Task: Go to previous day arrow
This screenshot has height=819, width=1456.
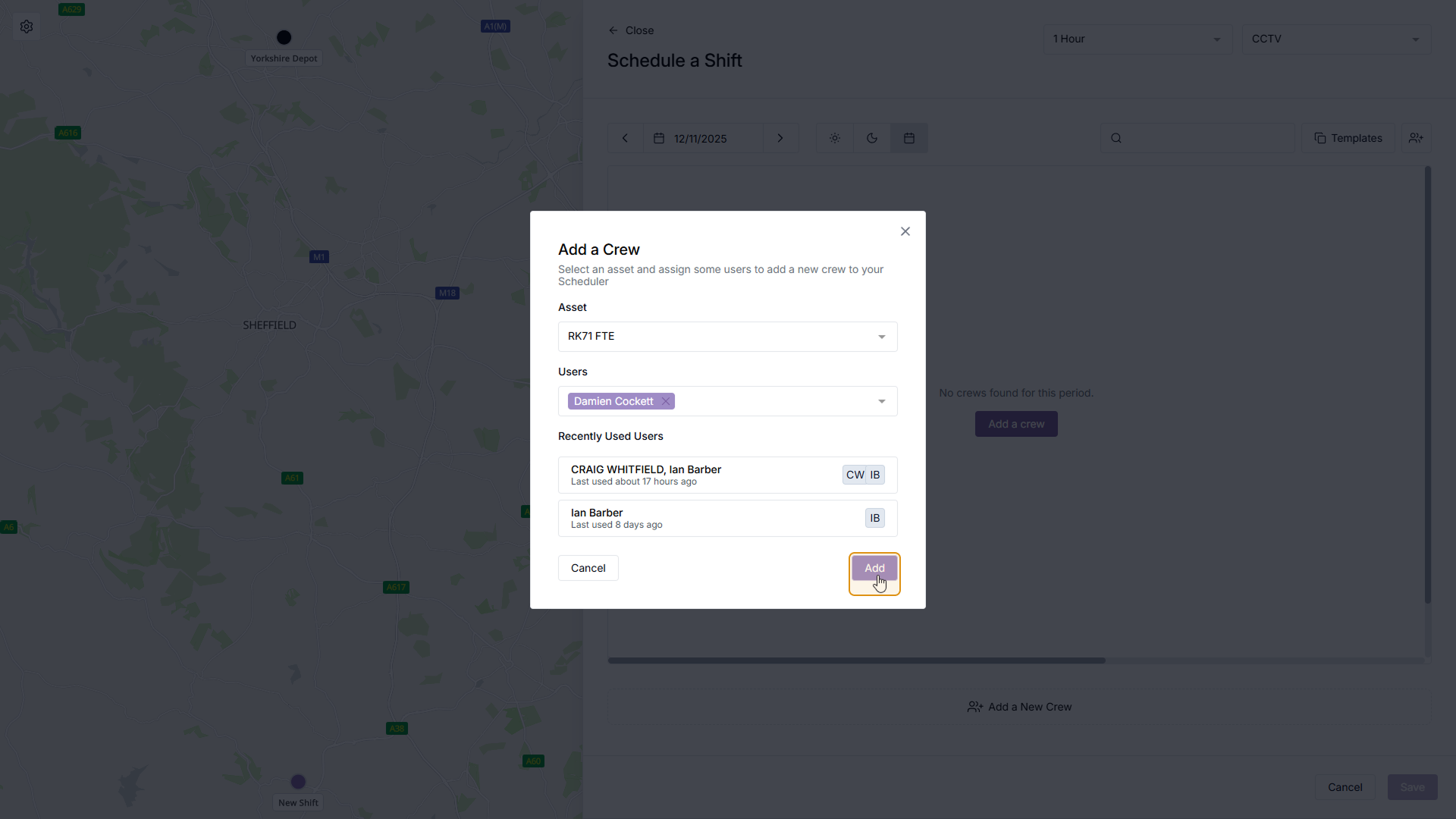Action: 626,138
